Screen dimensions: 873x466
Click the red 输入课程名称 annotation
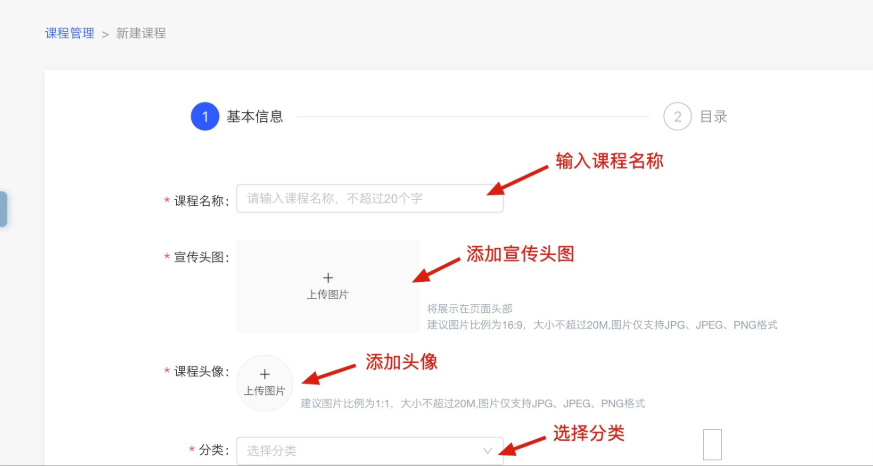[610, 162]
